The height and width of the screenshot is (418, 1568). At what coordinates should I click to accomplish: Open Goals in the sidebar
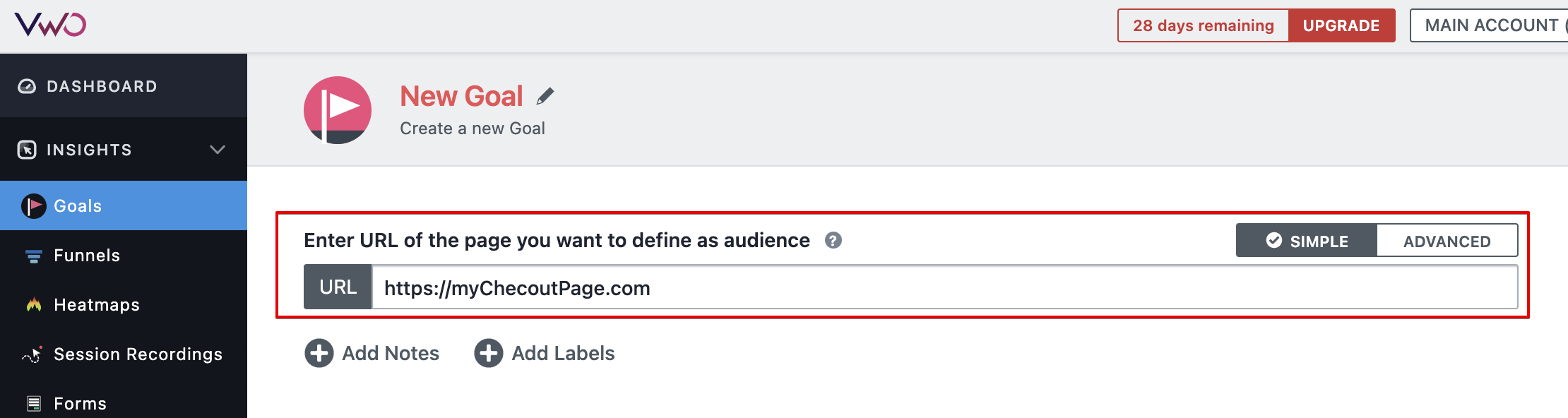[78, 206]
